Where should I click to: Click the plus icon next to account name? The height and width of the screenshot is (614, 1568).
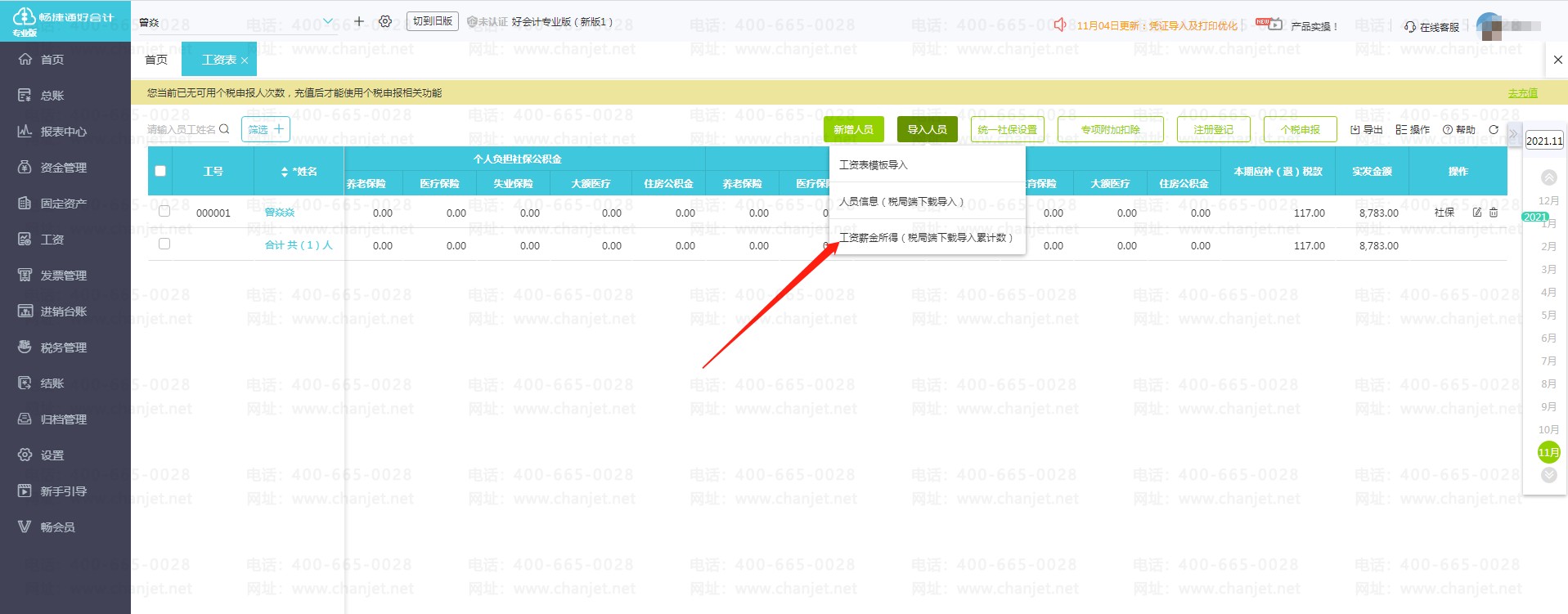pyautogui.click(x=359, y=21)
